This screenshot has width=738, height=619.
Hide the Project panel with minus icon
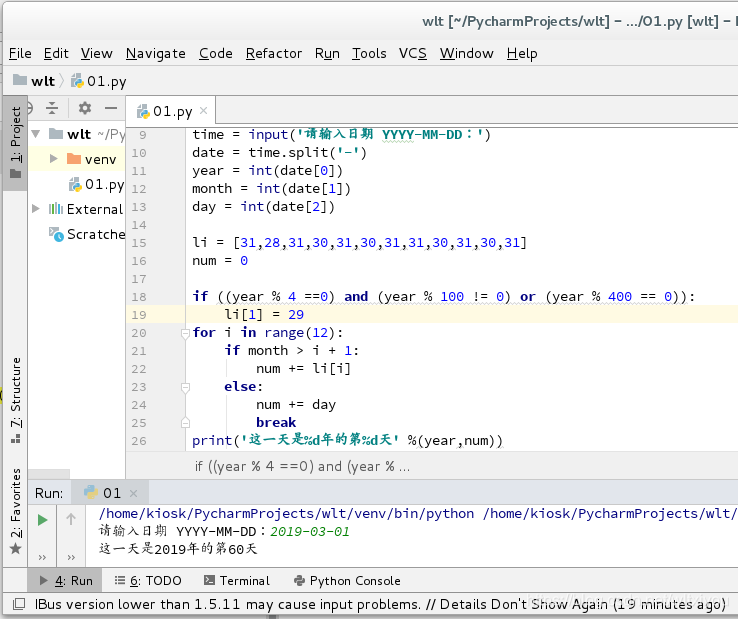(111, 108)
